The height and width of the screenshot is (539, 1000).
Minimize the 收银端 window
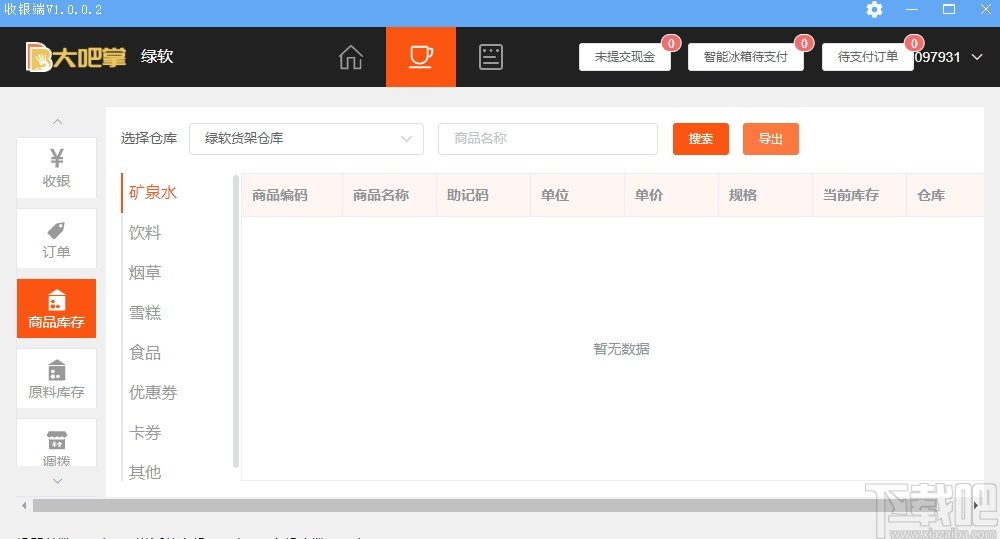point(912,10)
